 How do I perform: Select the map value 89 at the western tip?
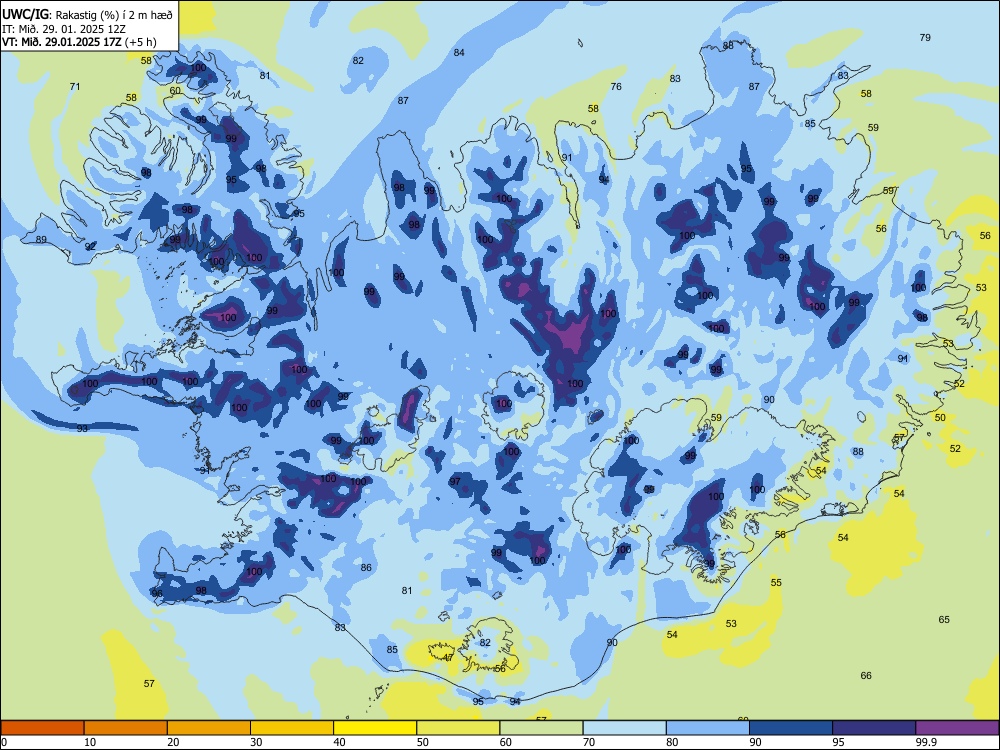[x=41, y=239]
